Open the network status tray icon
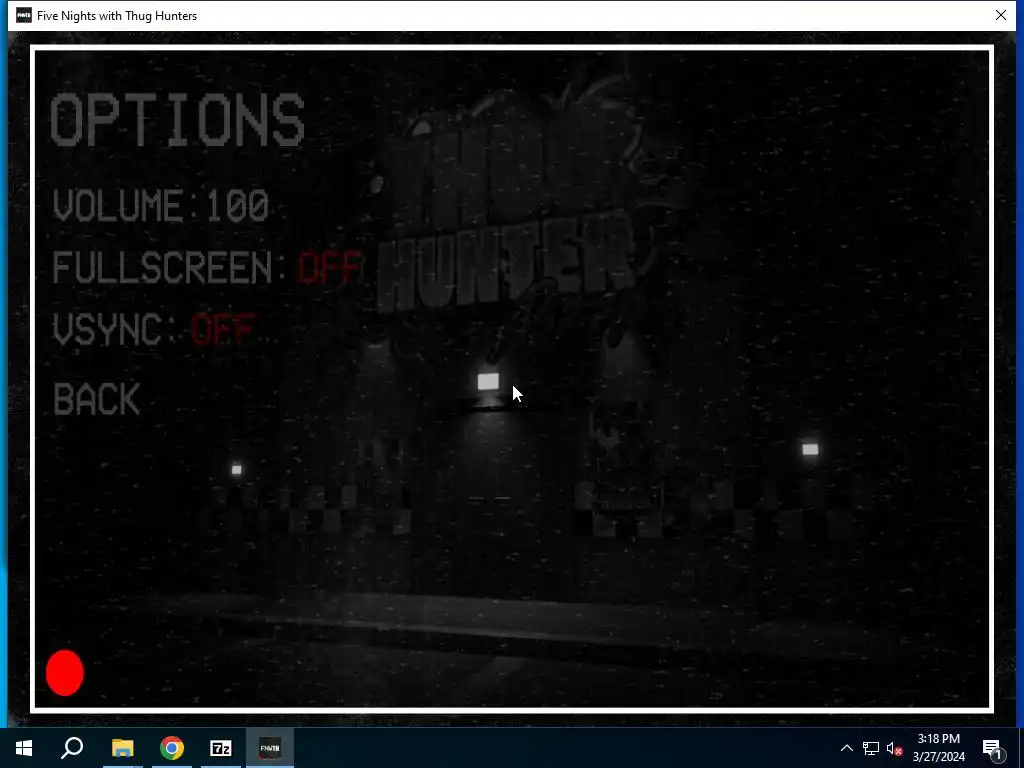The width and height of the screenshot is (1024, 768). [x=871, y=748]
